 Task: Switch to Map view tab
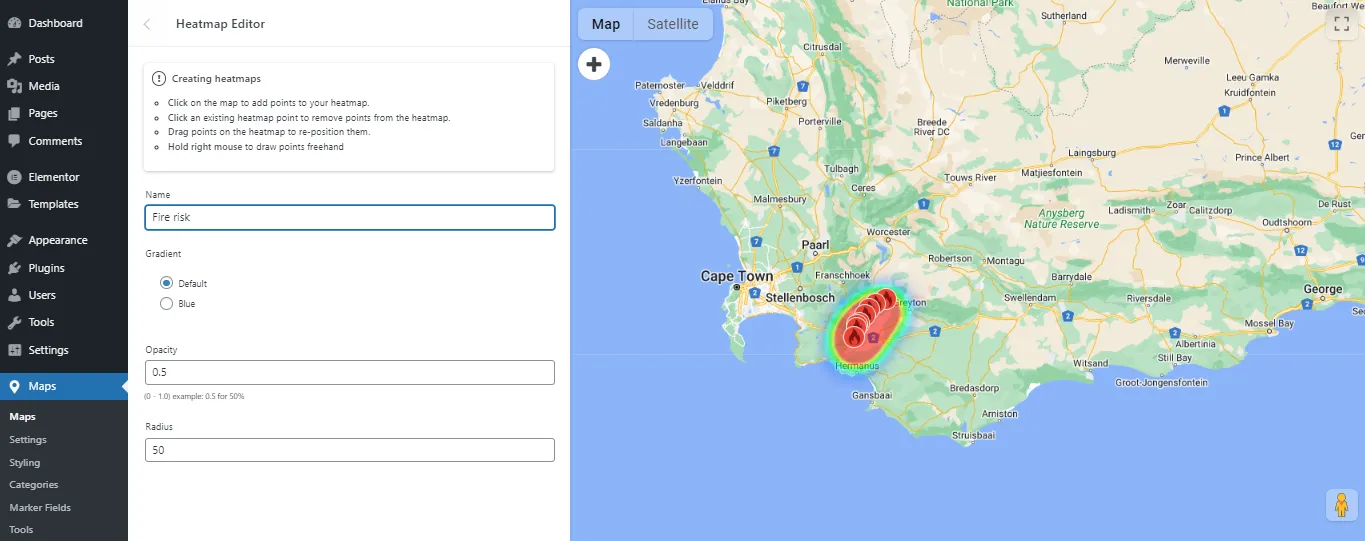(x=606, y=24)
